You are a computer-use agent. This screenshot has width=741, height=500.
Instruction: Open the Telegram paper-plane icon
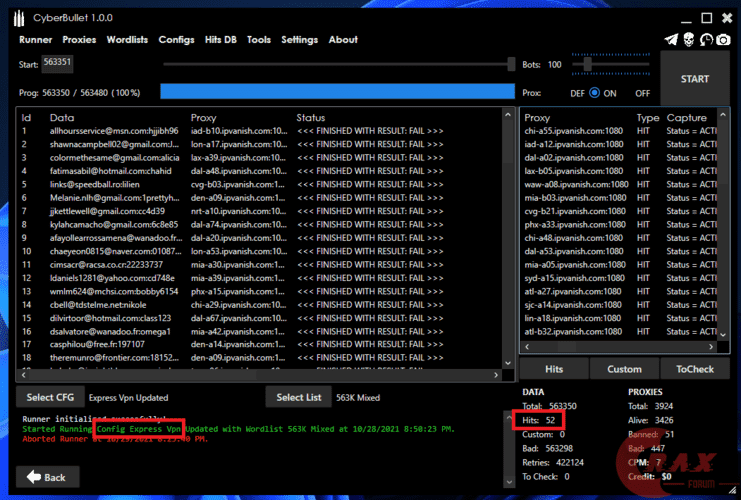pyautogui.click(x=671, y=40)
